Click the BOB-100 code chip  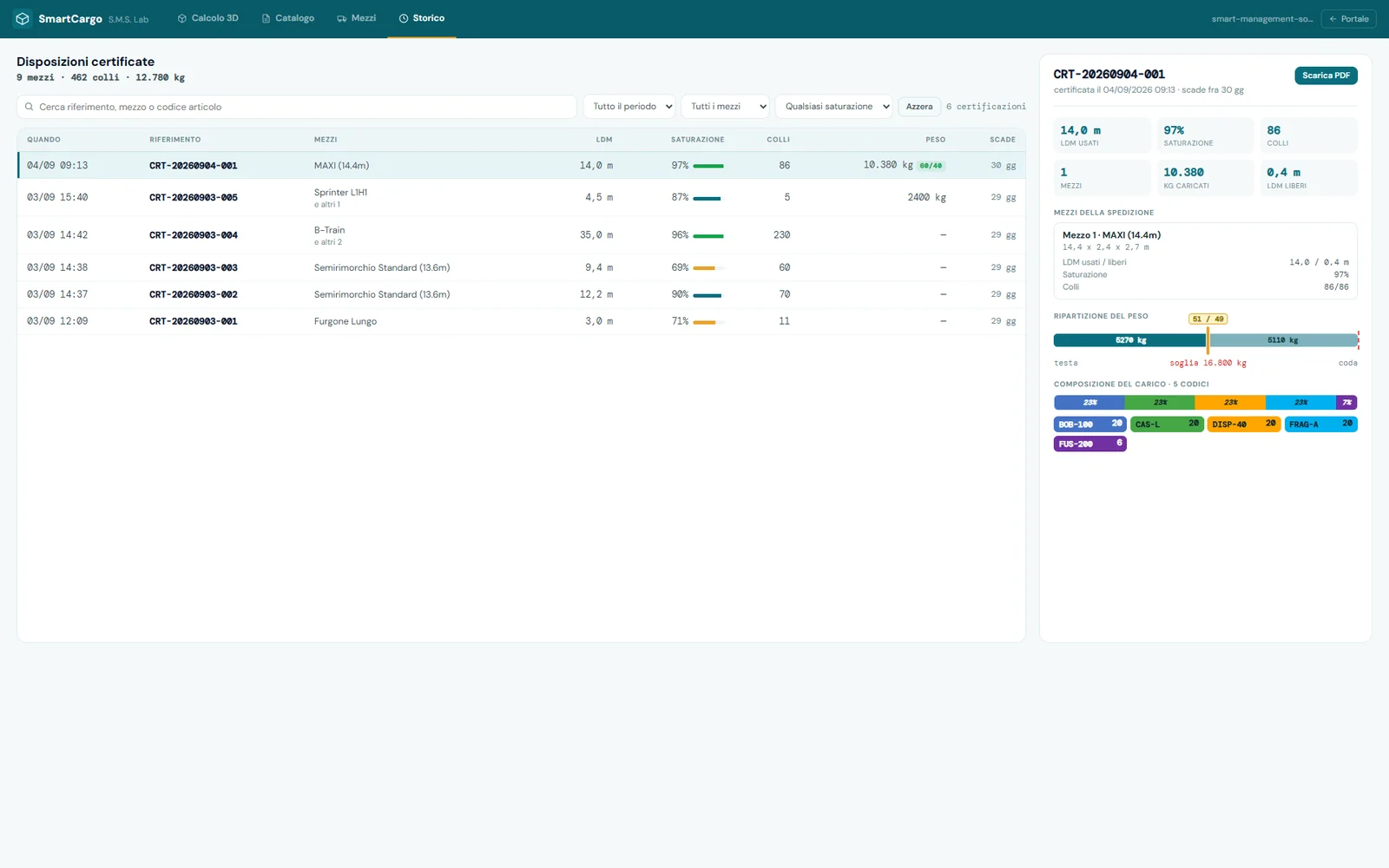(x=1089, y=424)
